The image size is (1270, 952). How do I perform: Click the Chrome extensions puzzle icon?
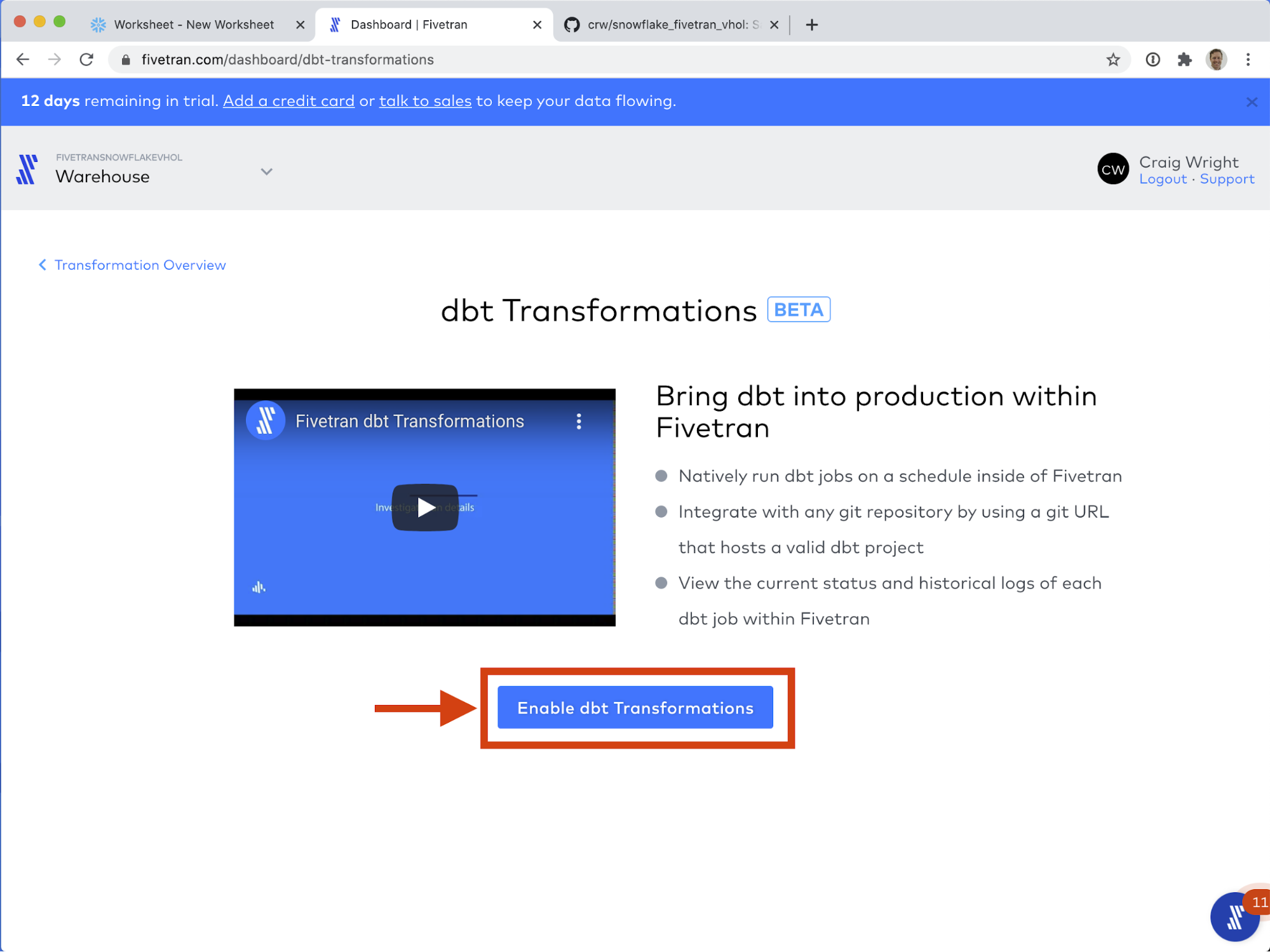[x=1184, y=60]
